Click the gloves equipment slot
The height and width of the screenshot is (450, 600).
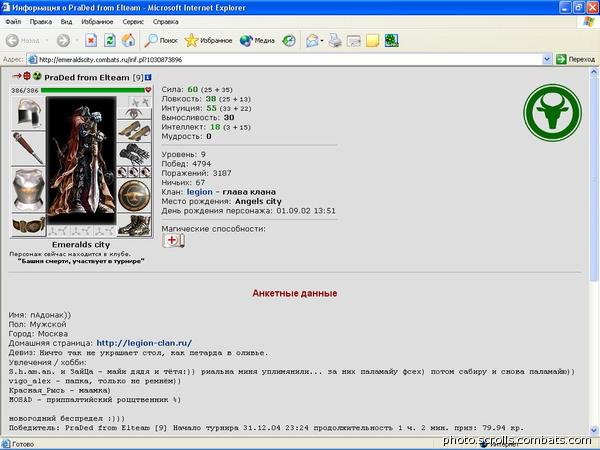pos(134,154)
